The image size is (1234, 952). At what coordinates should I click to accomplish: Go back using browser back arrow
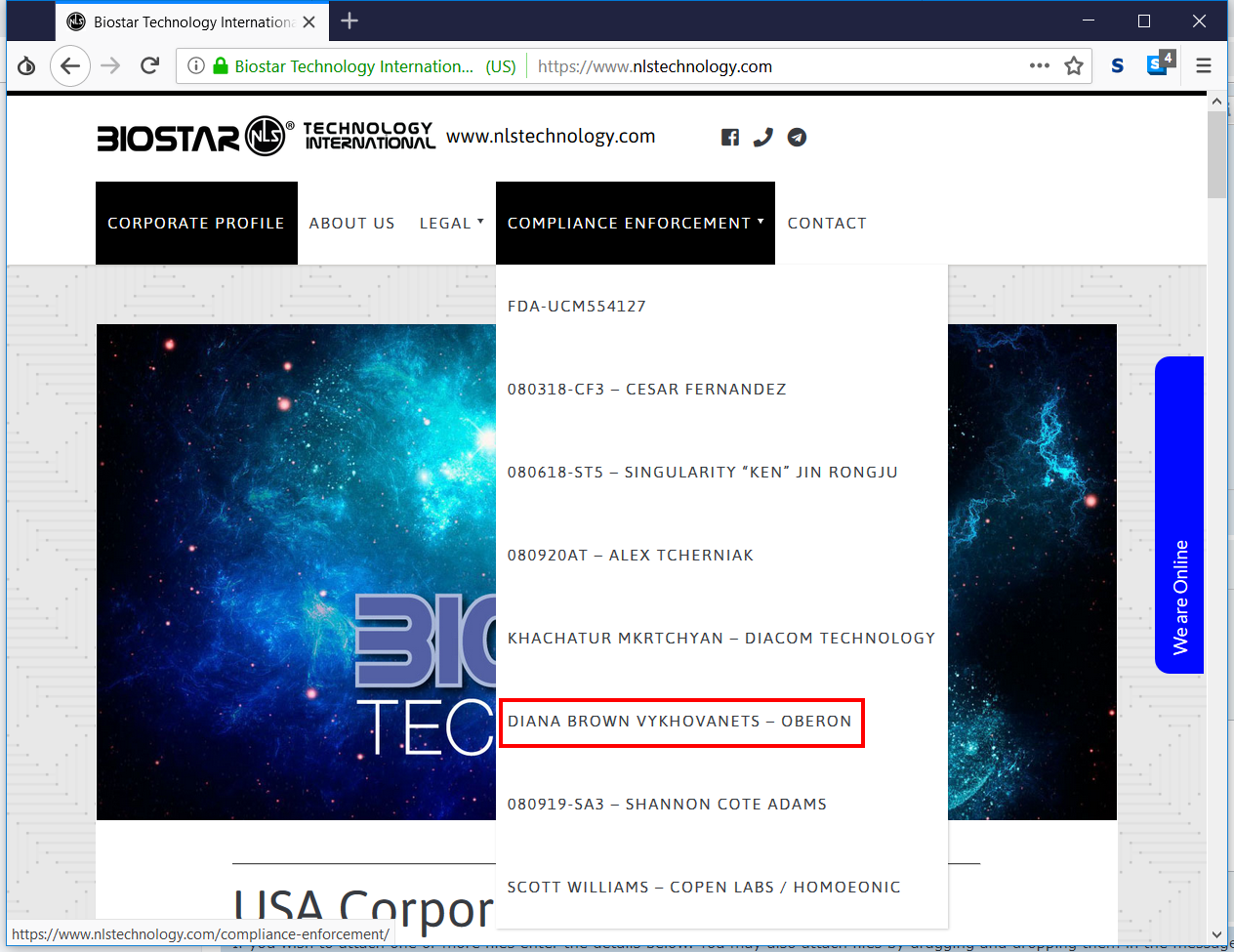click(69, 66)
